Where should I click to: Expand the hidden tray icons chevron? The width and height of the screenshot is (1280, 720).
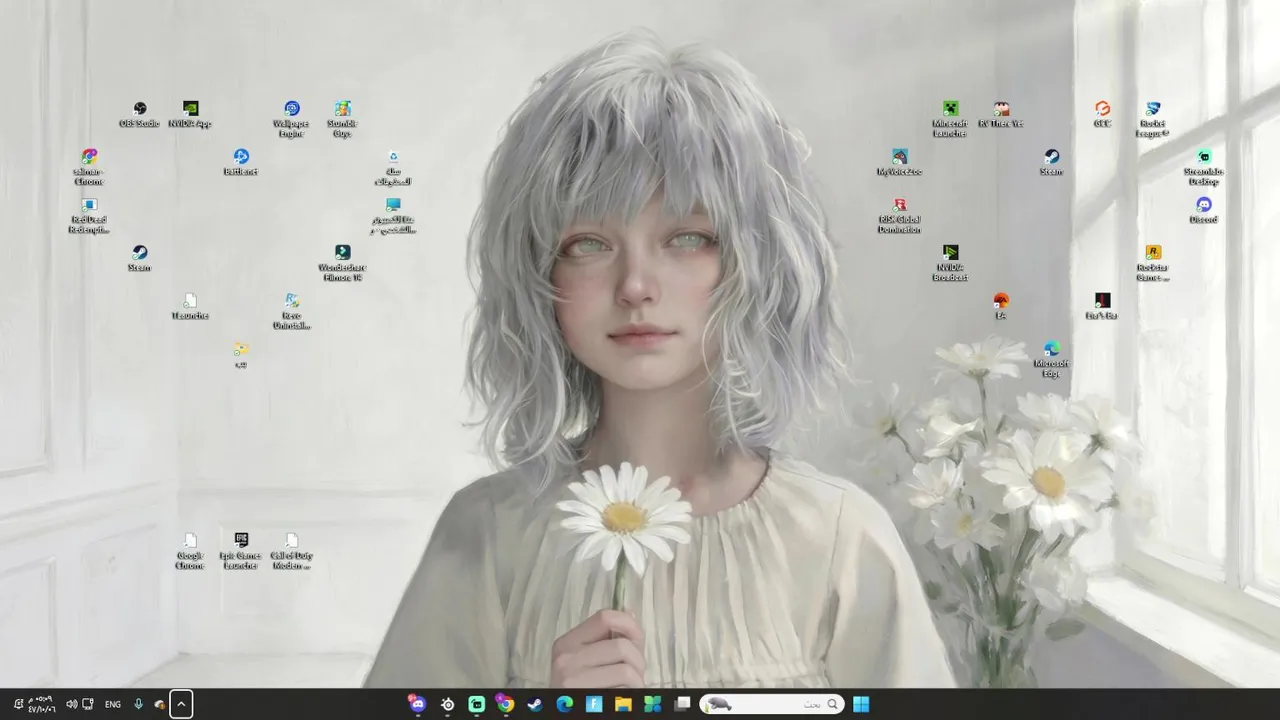(181, 704)
